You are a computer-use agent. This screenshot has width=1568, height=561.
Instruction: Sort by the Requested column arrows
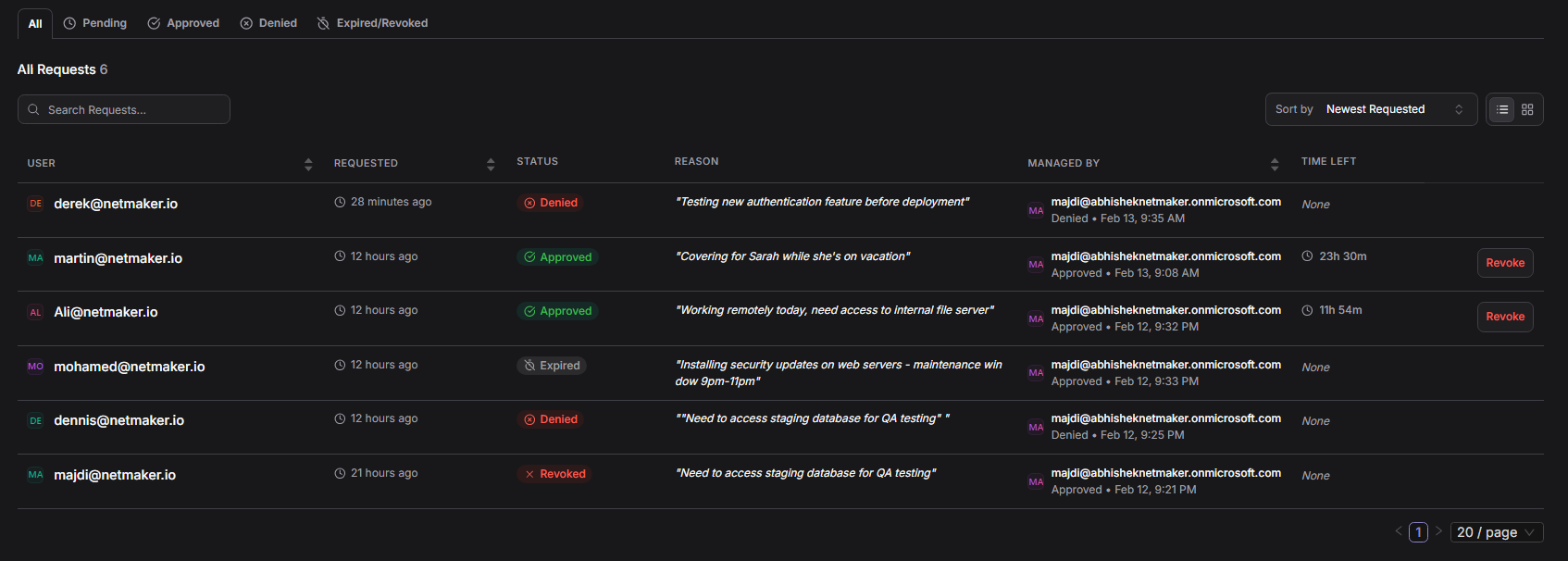pyautogui.click(x=491, y=164)
